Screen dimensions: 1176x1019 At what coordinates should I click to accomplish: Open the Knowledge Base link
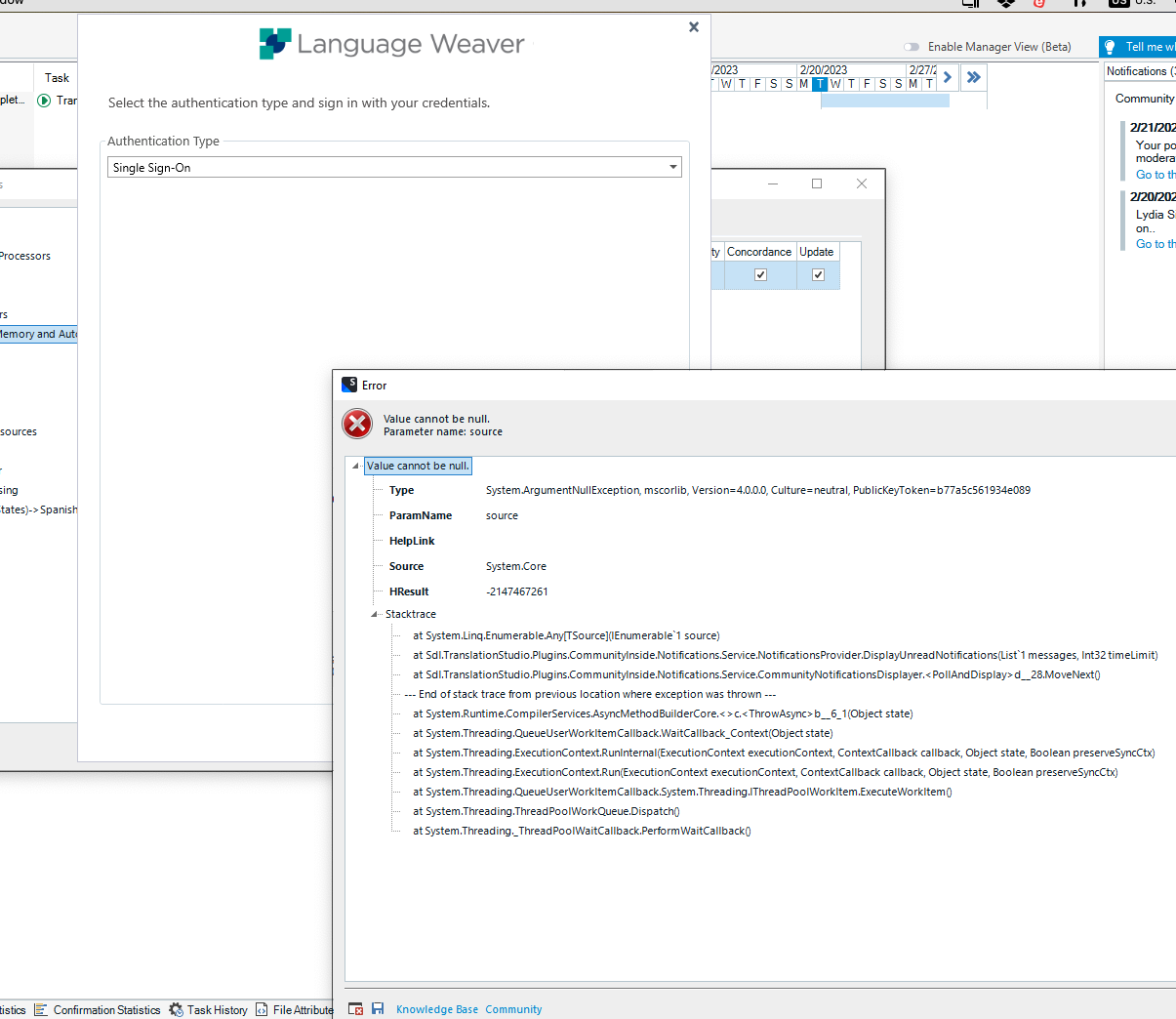point(437,1009)
